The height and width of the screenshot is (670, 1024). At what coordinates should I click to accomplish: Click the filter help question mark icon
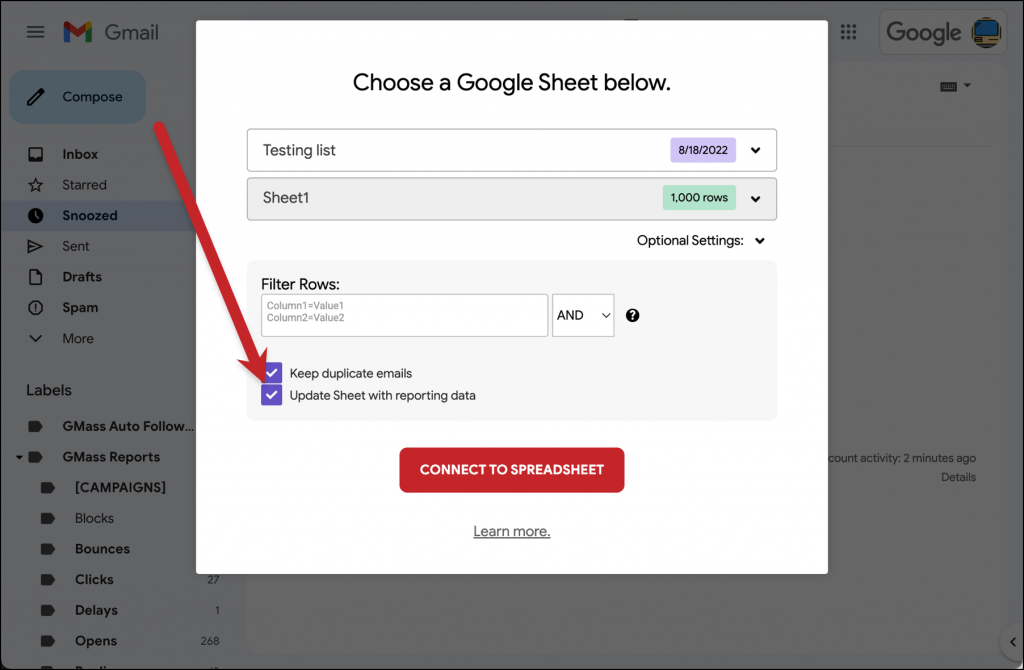632,315
